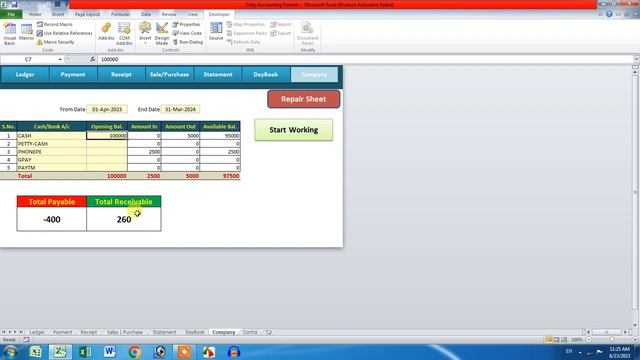Open the DayBook sheet tab
This screenshot has width=640, height=360.
(195, 332)
